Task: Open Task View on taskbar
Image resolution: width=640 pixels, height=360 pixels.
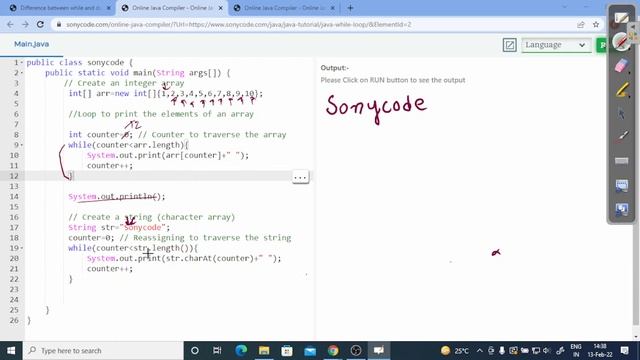Action: coord(217,351)
